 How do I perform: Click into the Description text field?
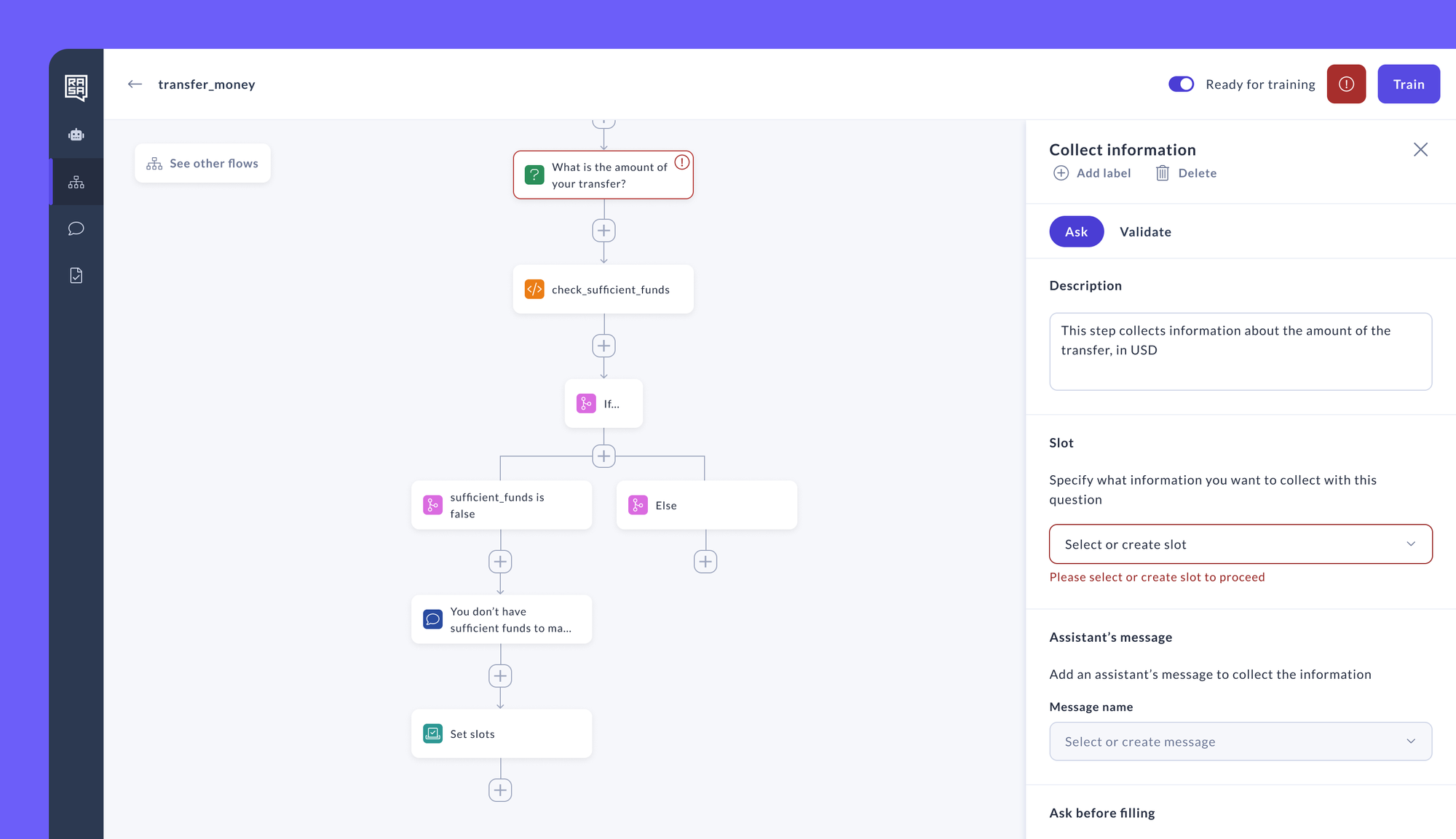1240,351
